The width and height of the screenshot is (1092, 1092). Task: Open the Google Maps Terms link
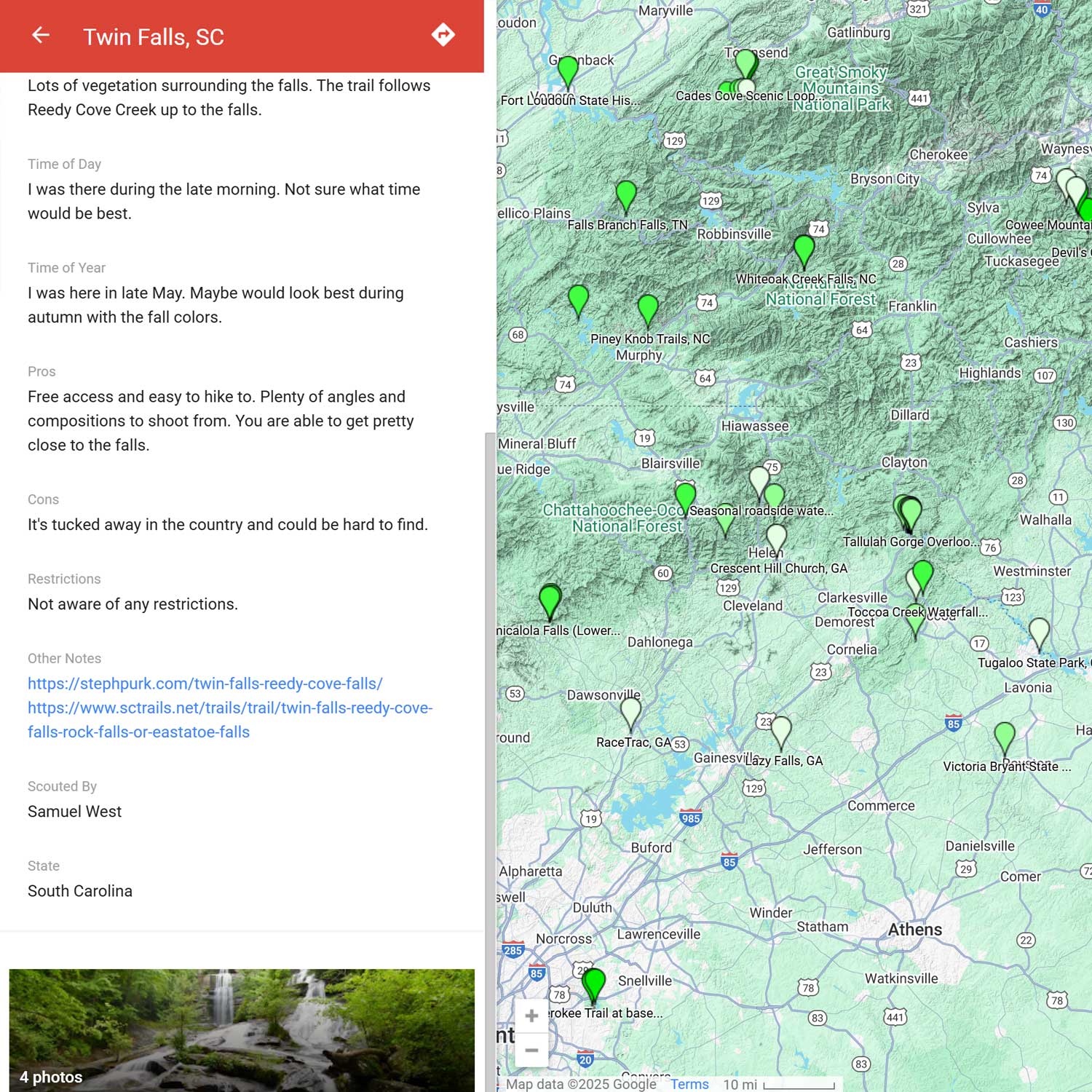coord(689,1084)
